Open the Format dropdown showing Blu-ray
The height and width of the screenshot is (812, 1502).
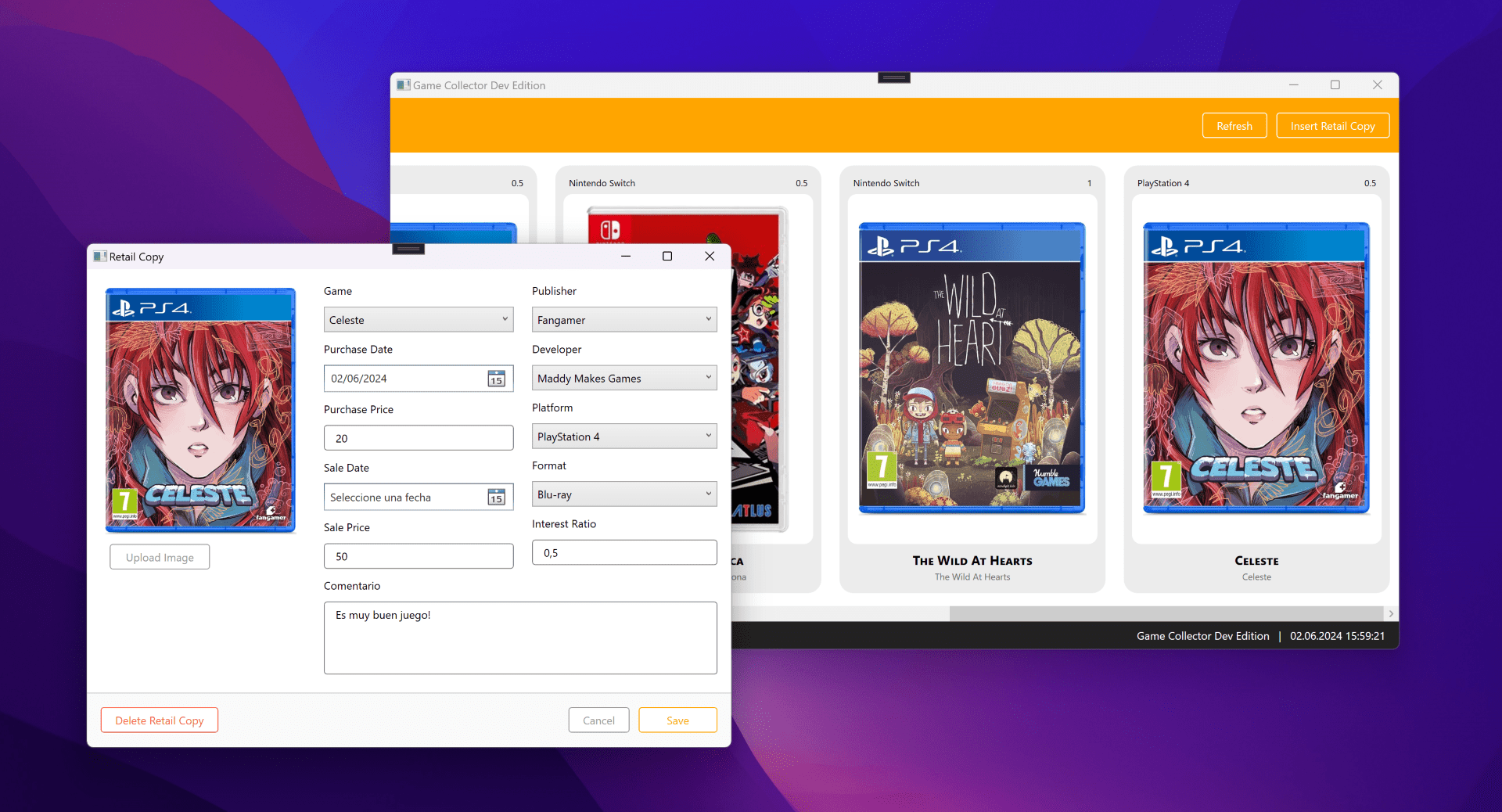624,494
